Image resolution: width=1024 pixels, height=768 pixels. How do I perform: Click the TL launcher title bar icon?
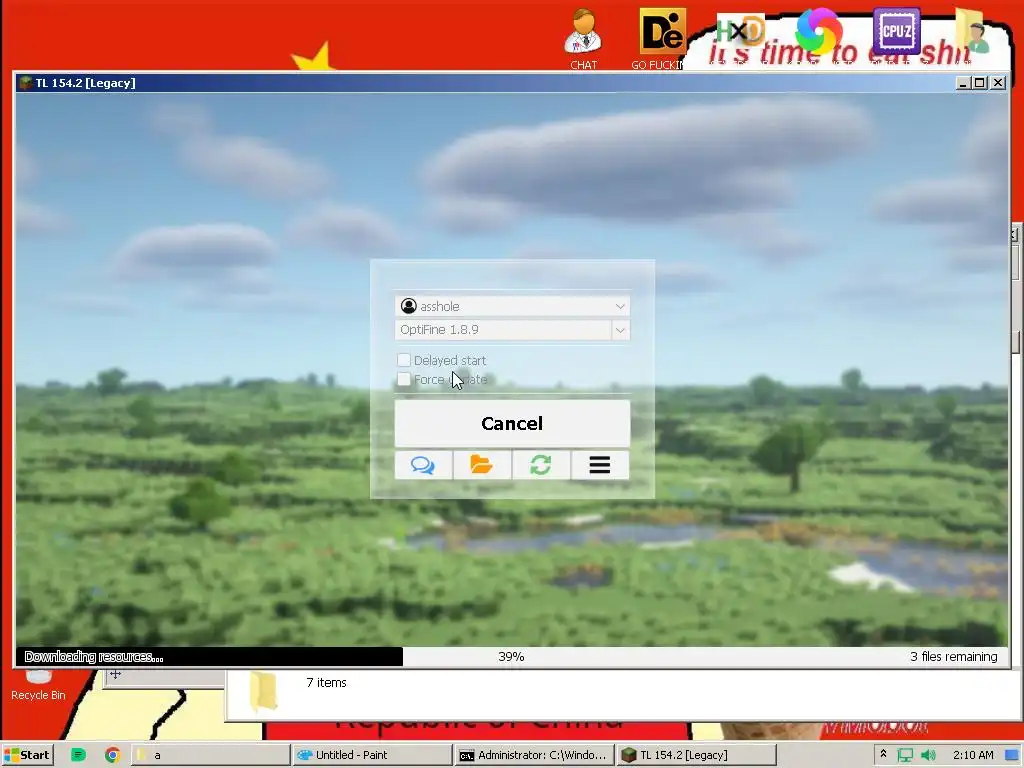coord(26,83)
